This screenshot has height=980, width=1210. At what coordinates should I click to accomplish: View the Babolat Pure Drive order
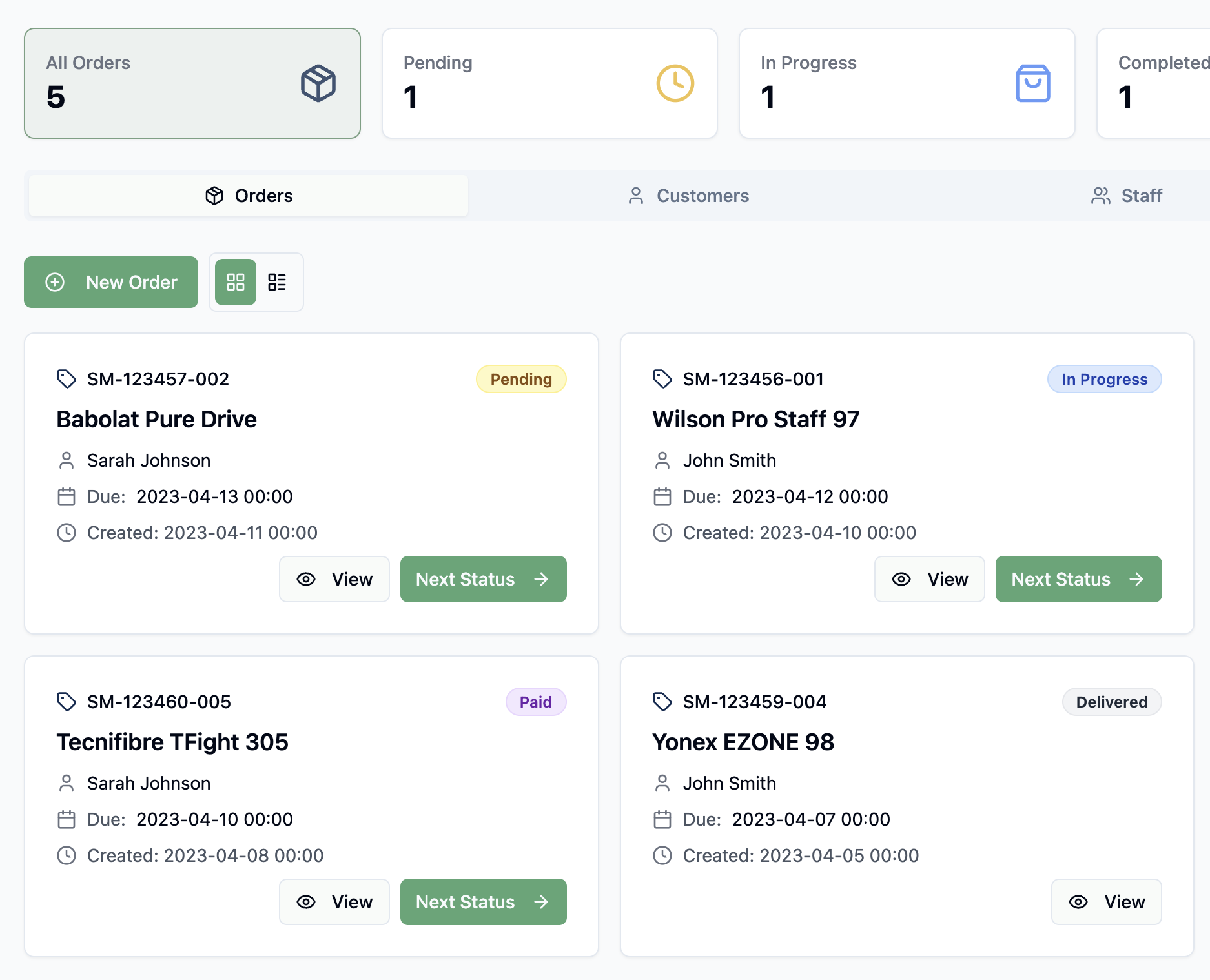pyautogui.click(x=334, y=579)
